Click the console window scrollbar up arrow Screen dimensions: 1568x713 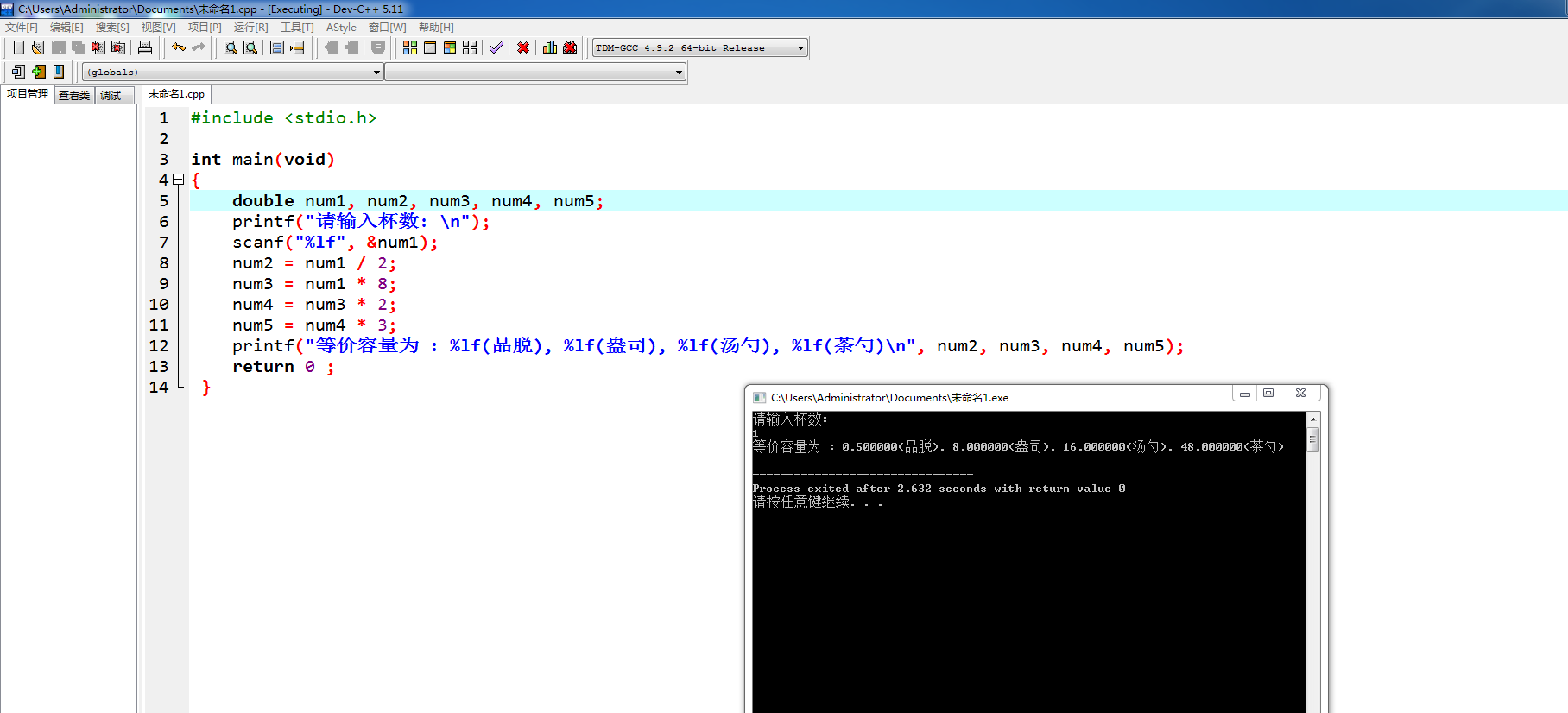point(1313,420)
